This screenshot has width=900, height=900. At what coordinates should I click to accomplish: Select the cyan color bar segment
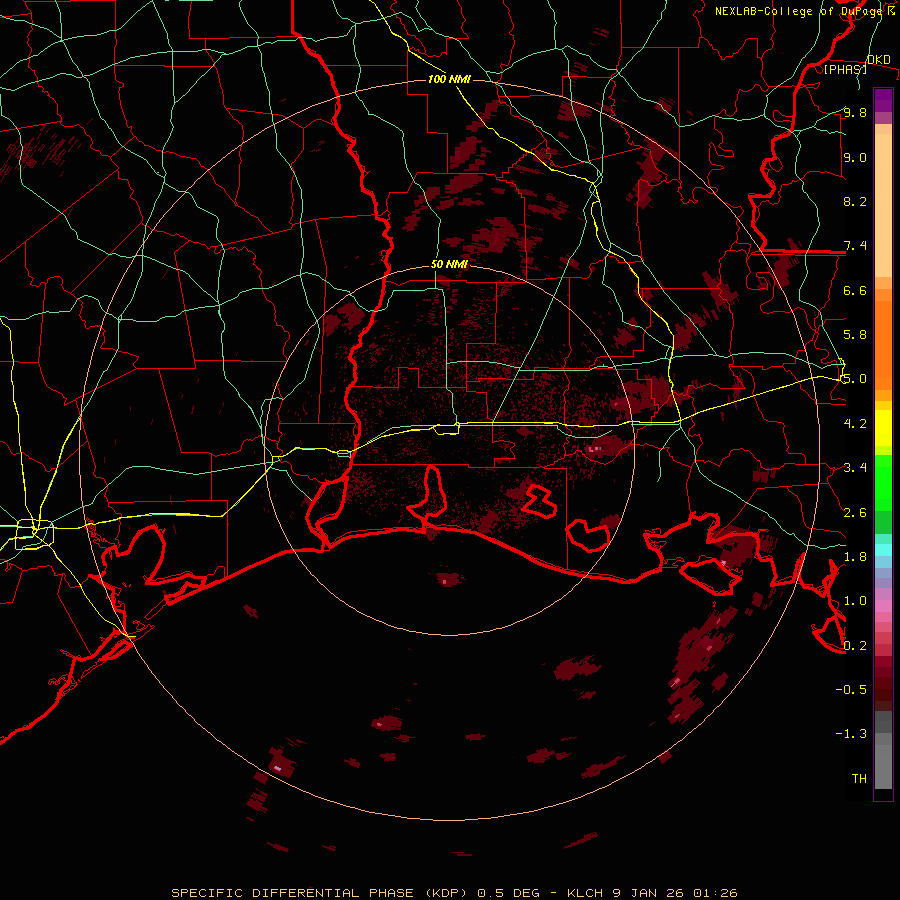point(883,549)
